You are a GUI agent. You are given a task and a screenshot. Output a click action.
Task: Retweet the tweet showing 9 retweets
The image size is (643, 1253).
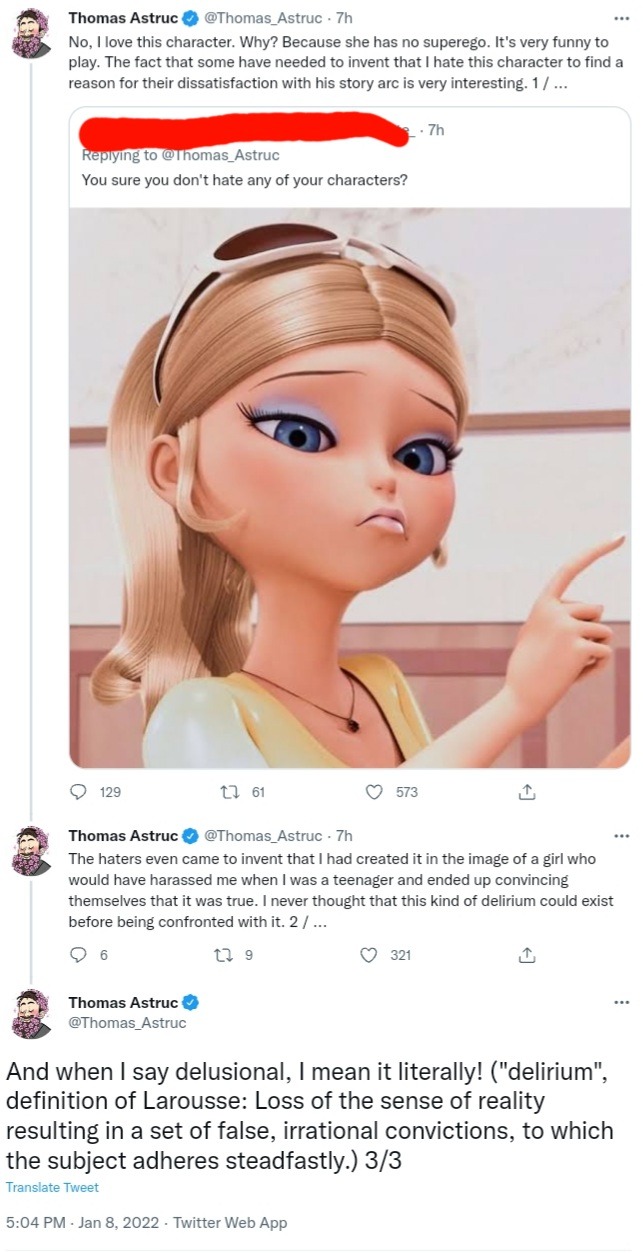point(227,954)
